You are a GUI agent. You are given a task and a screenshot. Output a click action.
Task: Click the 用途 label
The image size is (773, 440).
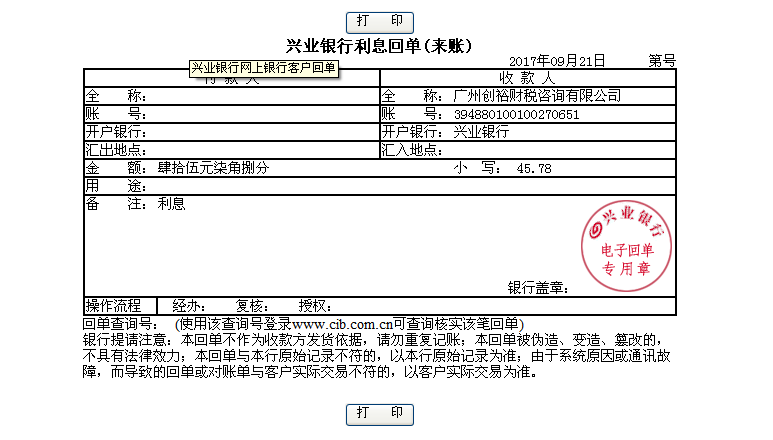(x=116, y=186)
